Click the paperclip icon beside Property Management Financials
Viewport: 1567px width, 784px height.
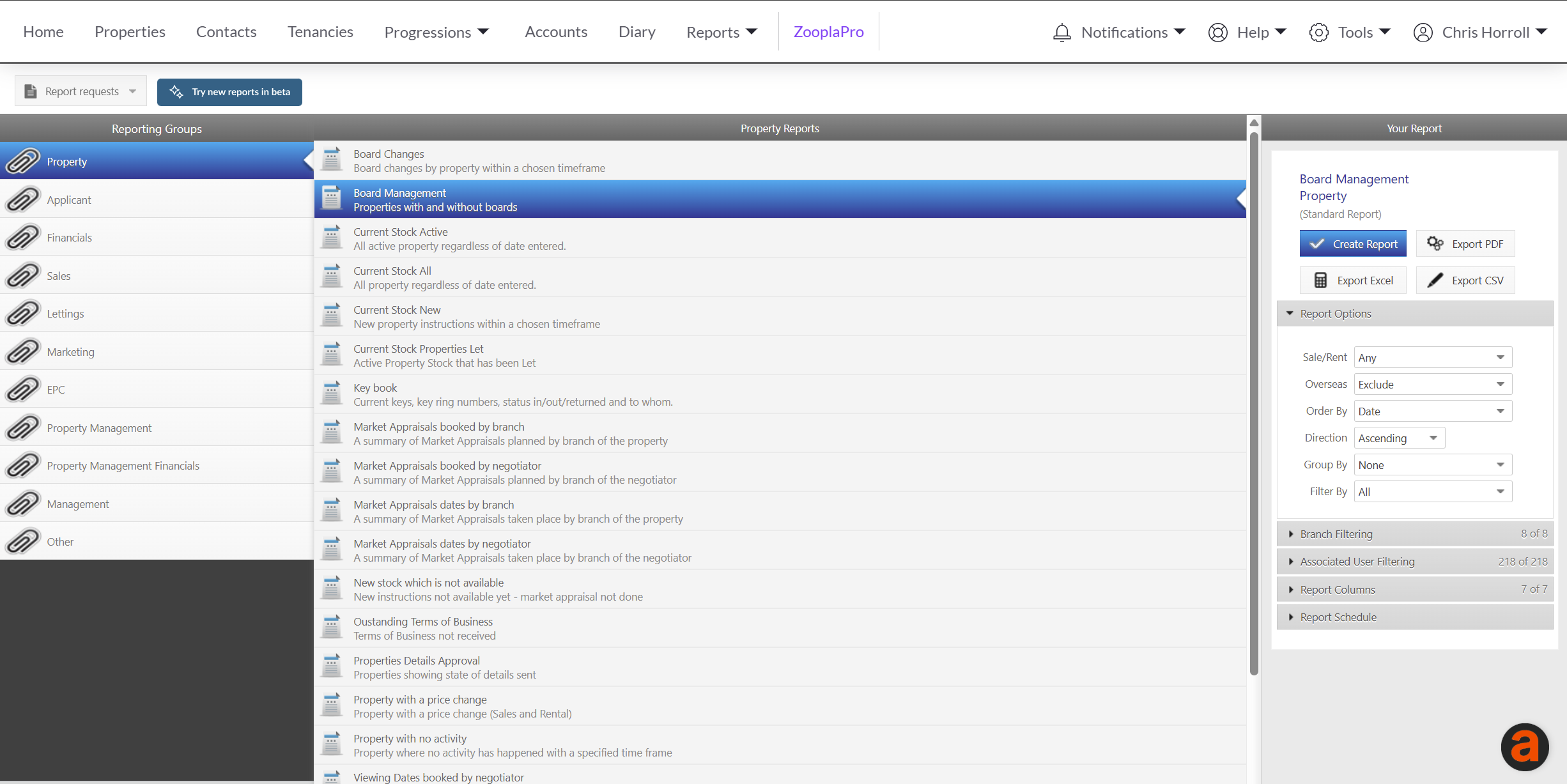[23, 466]
